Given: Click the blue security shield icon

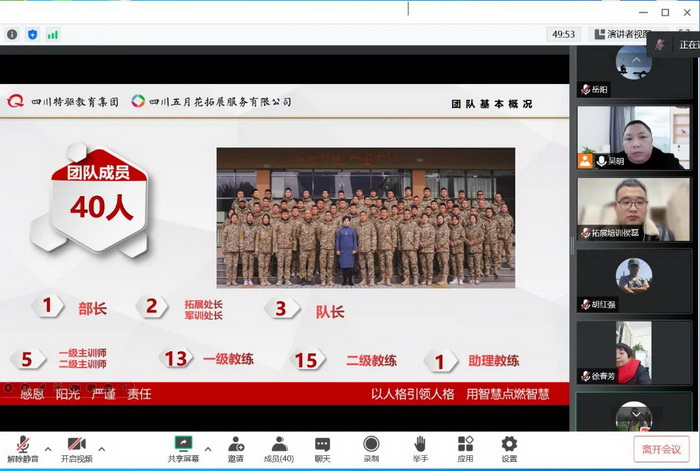Looking at the screenshot, I should coord(33,34).
